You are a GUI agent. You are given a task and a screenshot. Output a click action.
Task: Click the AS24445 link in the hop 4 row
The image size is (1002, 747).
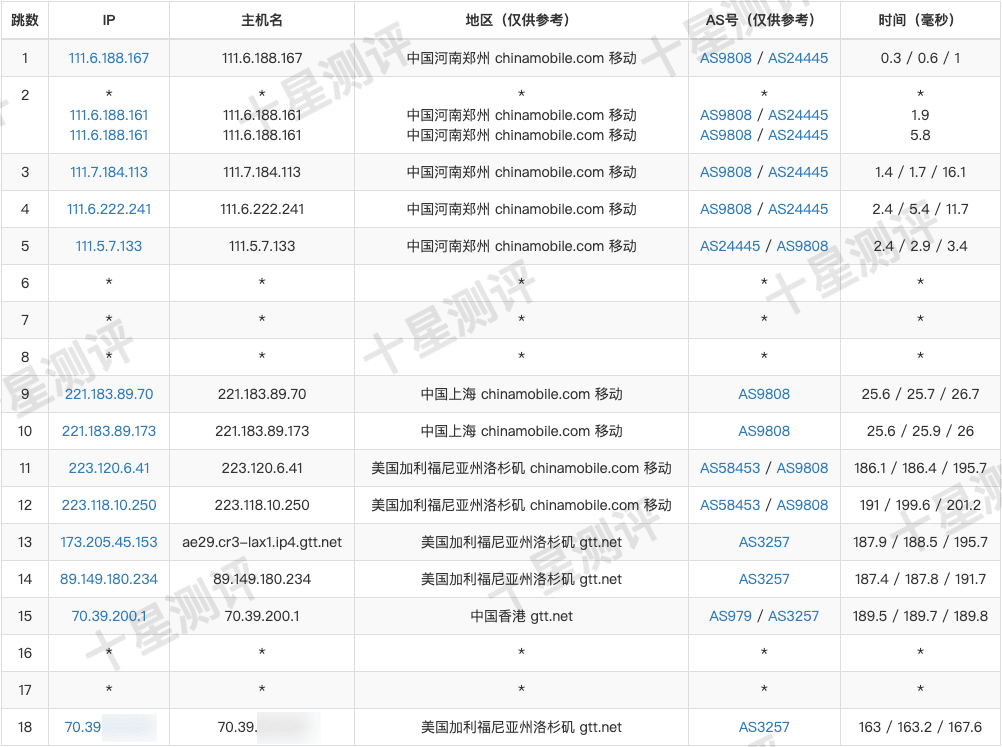click(798, 209)
